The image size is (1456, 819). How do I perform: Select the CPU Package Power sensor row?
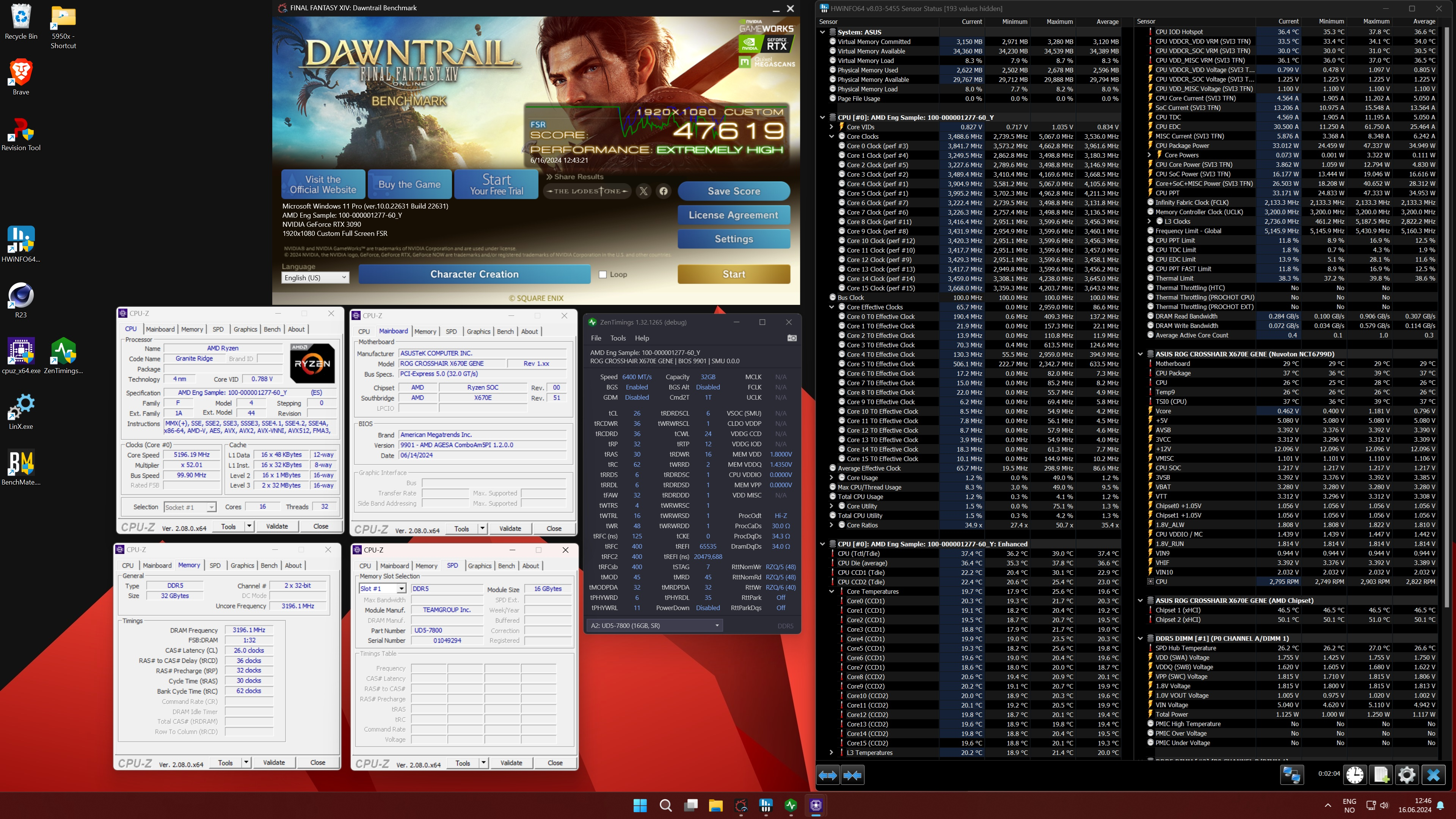pyautogui.click(x=1292, y=146)
